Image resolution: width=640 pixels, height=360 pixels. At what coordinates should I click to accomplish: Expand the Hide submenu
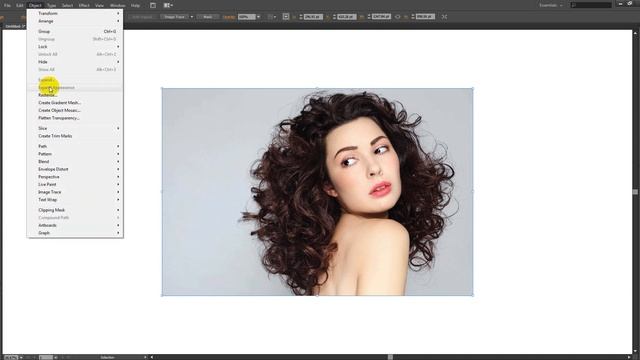[75, 62]
